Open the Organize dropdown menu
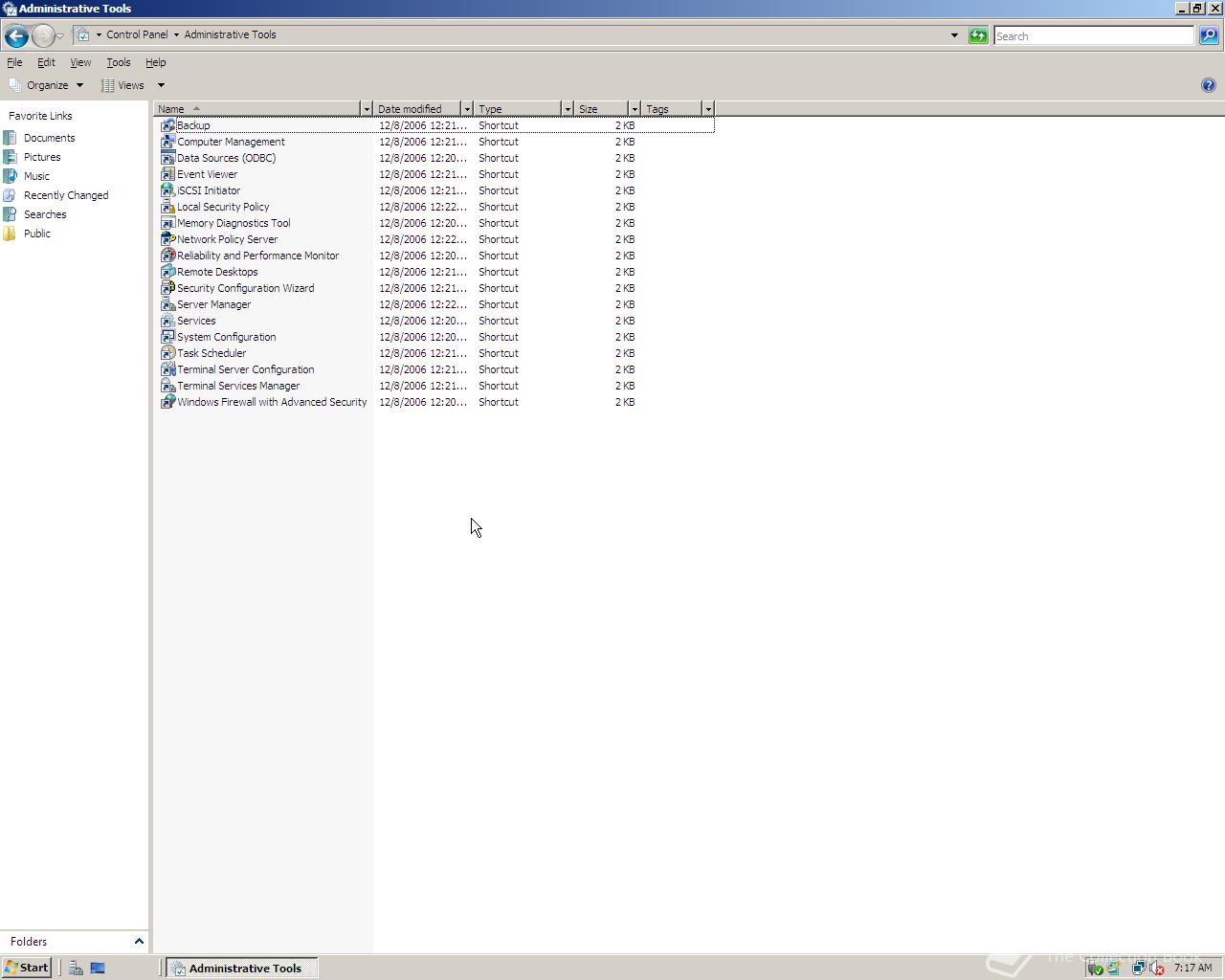Viewport: 1225px width, 980px height. pyautogui.click(x=47, y=85)
